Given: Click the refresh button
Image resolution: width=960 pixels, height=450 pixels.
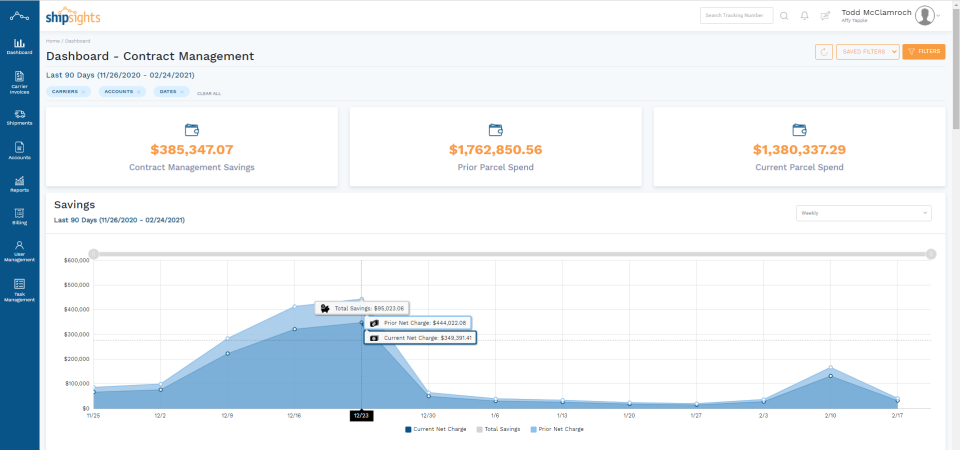Looking at the screenshot, I should tap(824, 52).
